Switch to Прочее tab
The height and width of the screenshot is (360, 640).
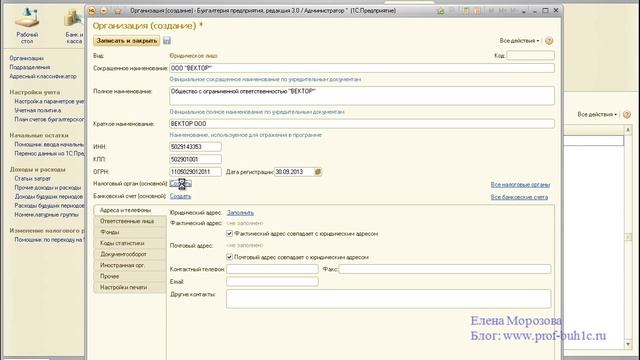pos(130,276)
